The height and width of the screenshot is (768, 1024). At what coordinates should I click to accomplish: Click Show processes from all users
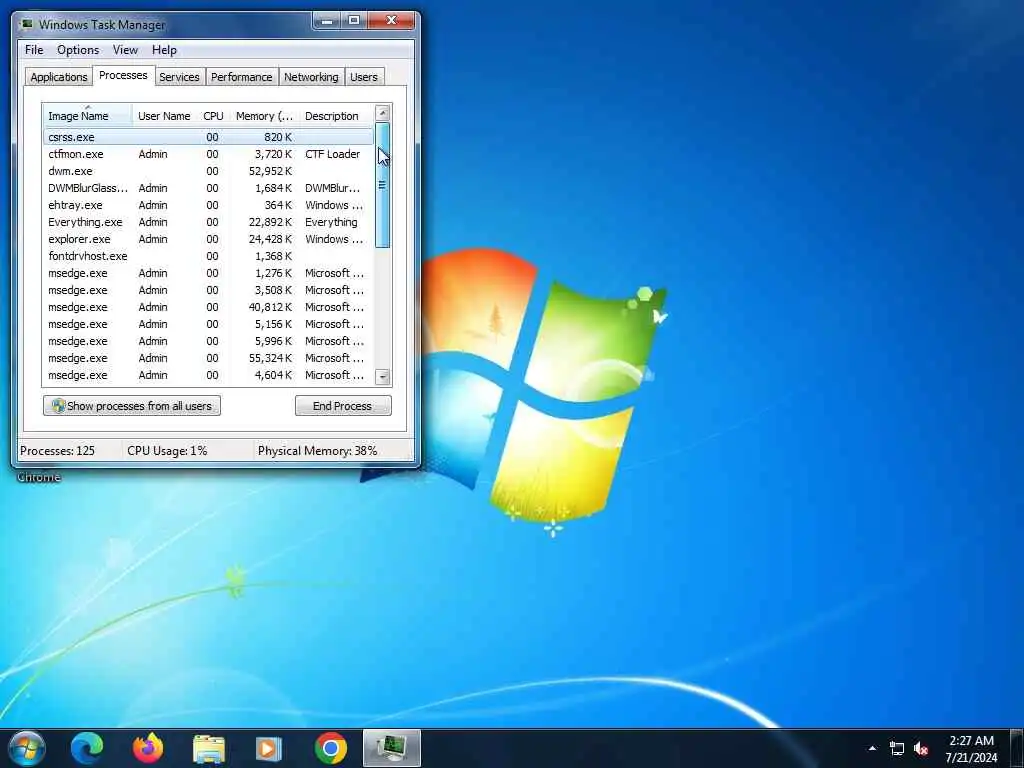(x=132, y=406)
